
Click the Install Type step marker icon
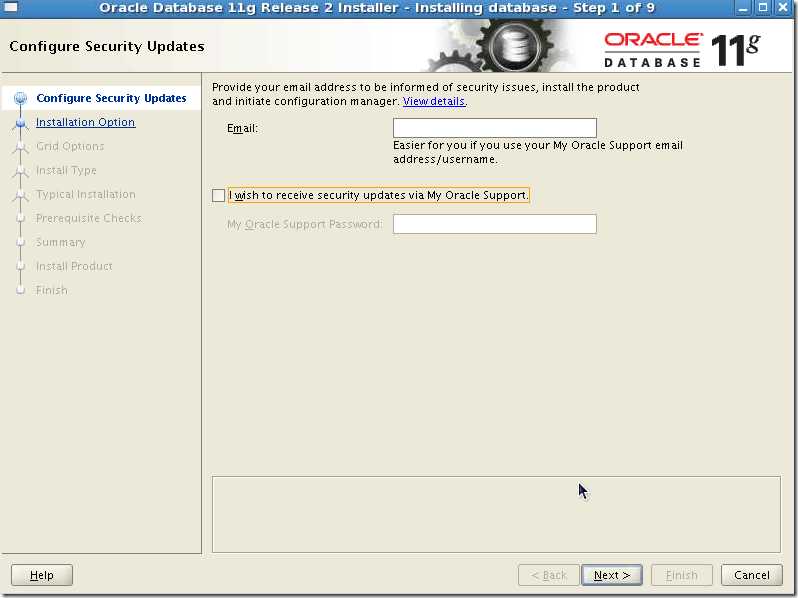pos(20,171)
